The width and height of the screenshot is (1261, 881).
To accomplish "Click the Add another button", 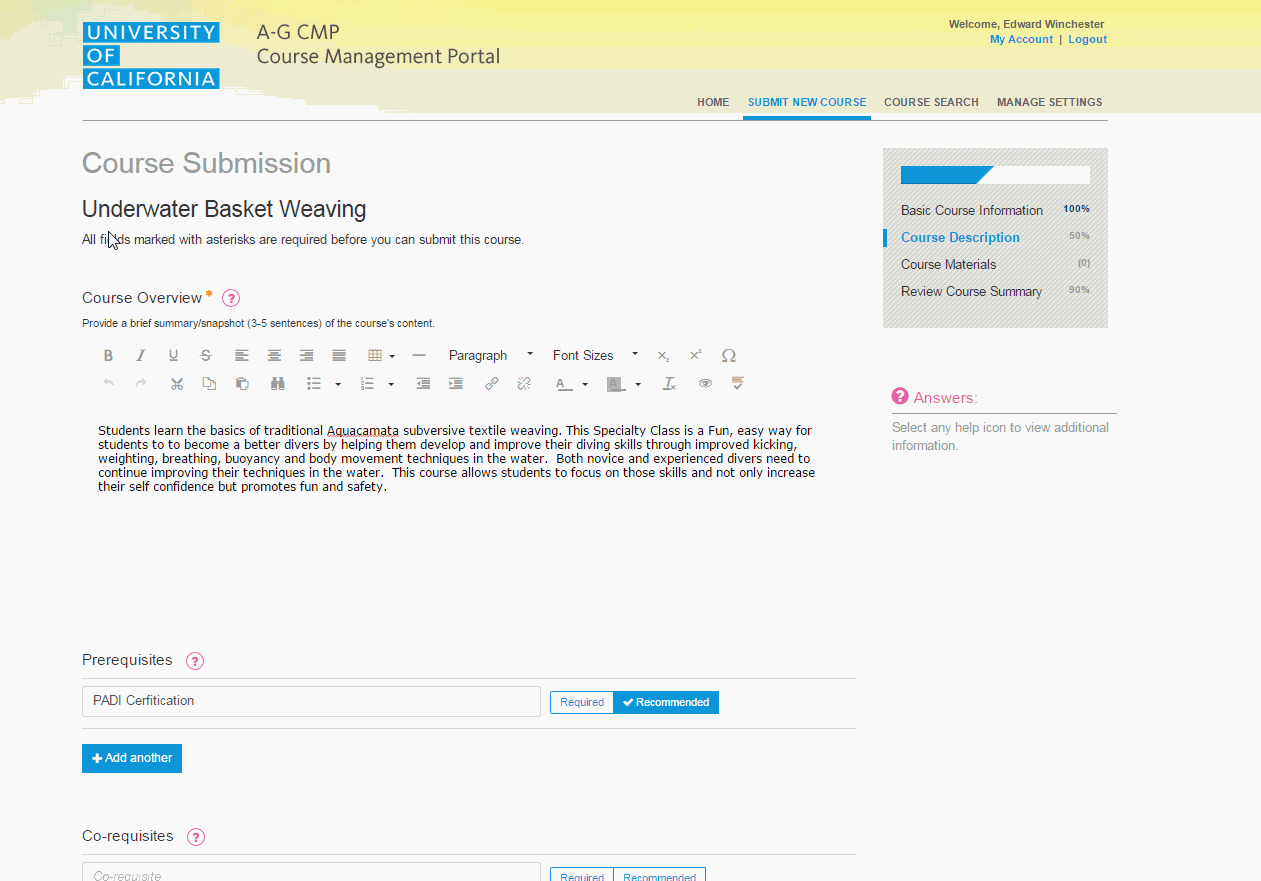I will [x=132, y=758].
